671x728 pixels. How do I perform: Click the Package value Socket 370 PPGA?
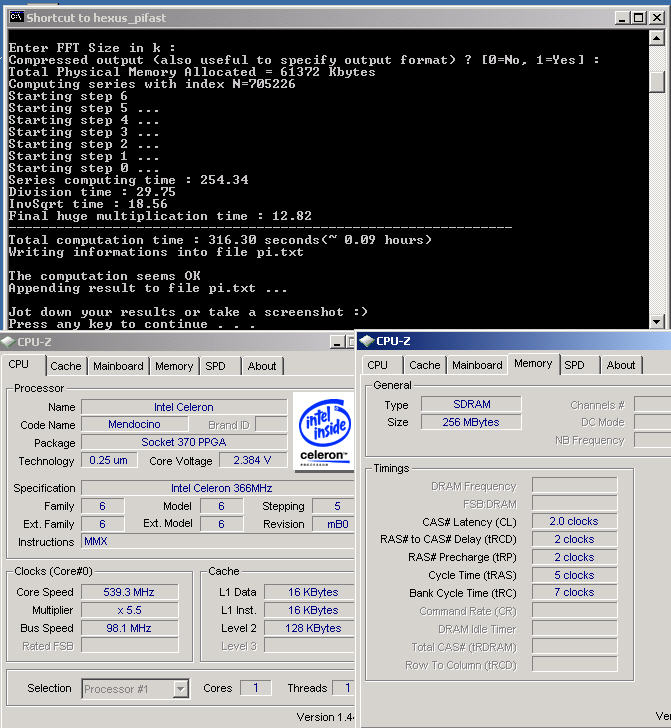click(184, 442)
